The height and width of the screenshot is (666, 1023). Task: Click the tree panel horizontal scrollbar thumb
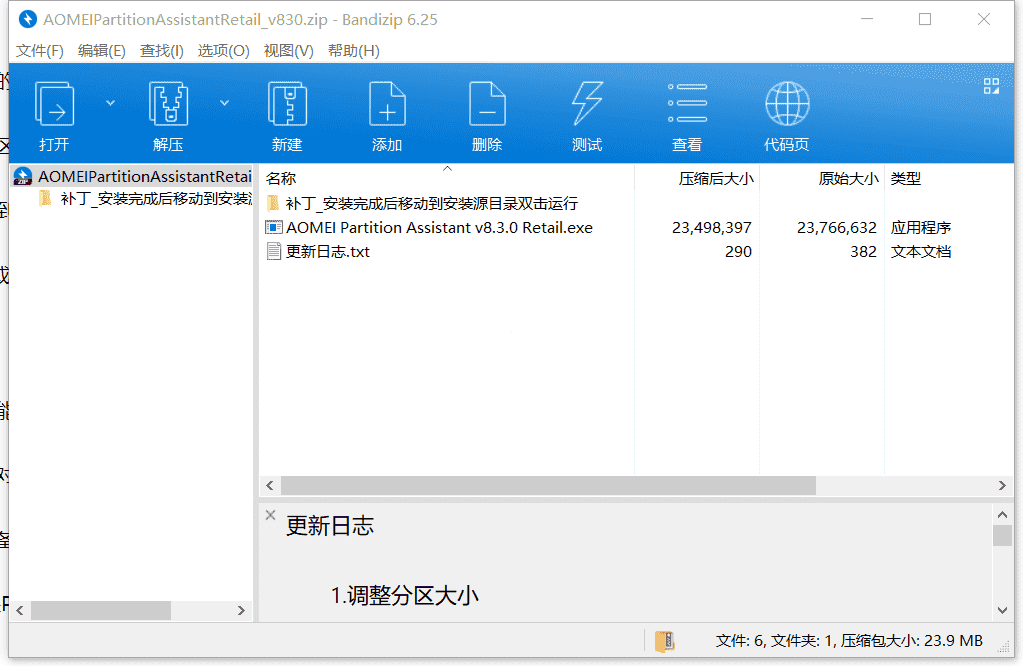pos(101,611)
